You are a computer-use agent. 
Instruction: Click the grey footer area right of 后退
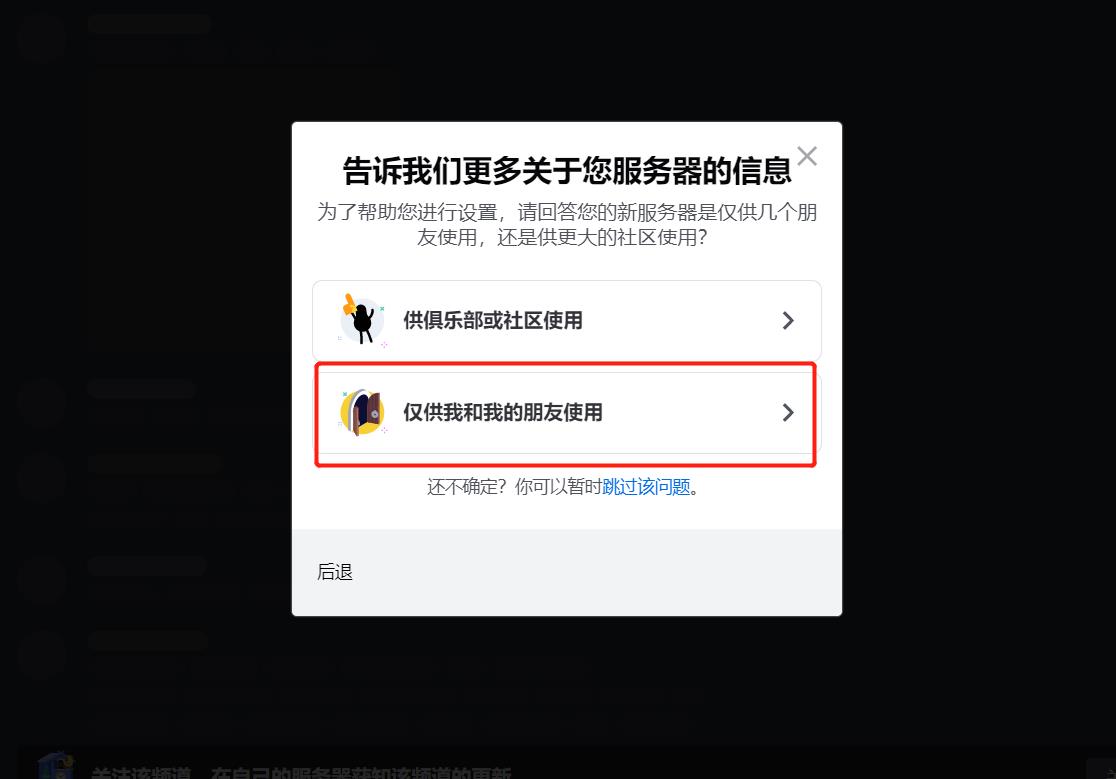click(x=598, y=572)
